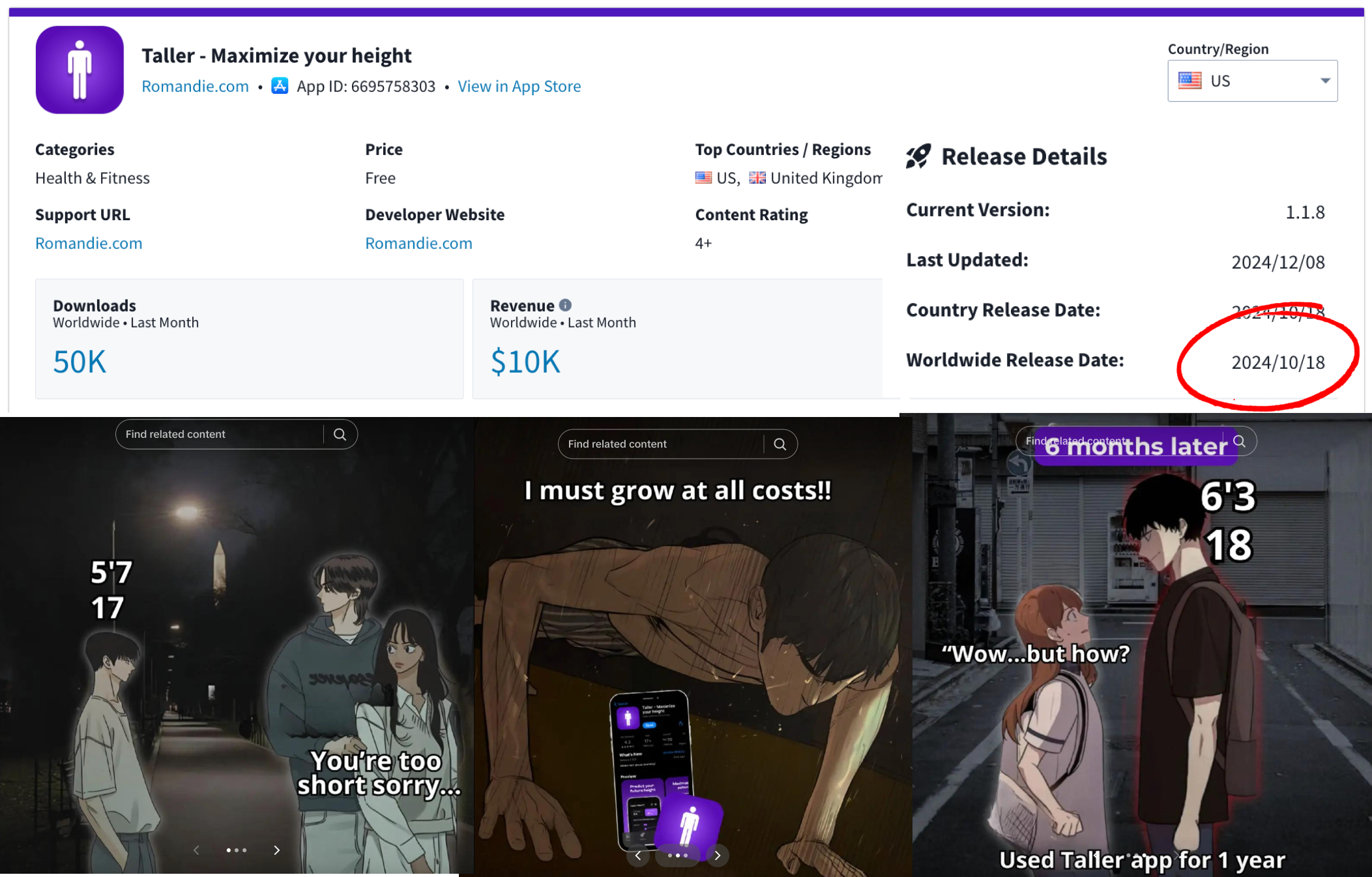
Task: Open Romandie.com publisher link beside app title
Action: [x=195, y=86]
